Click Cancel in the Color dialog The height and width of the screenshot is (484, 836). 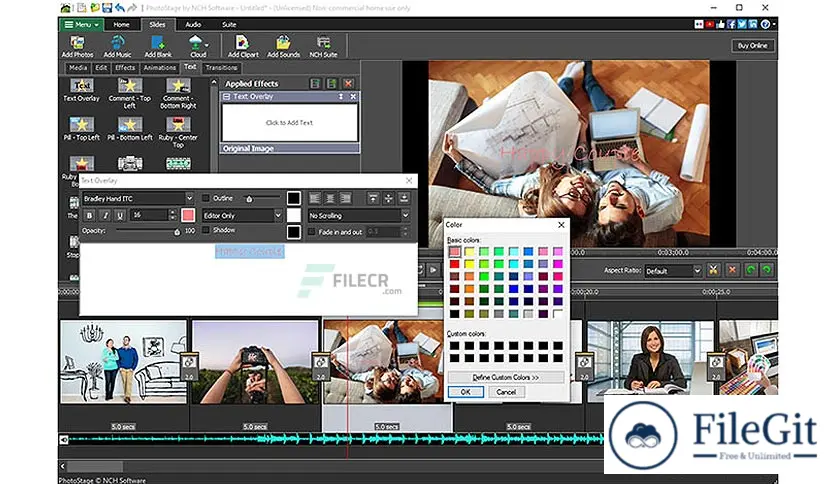coord(506,392)
